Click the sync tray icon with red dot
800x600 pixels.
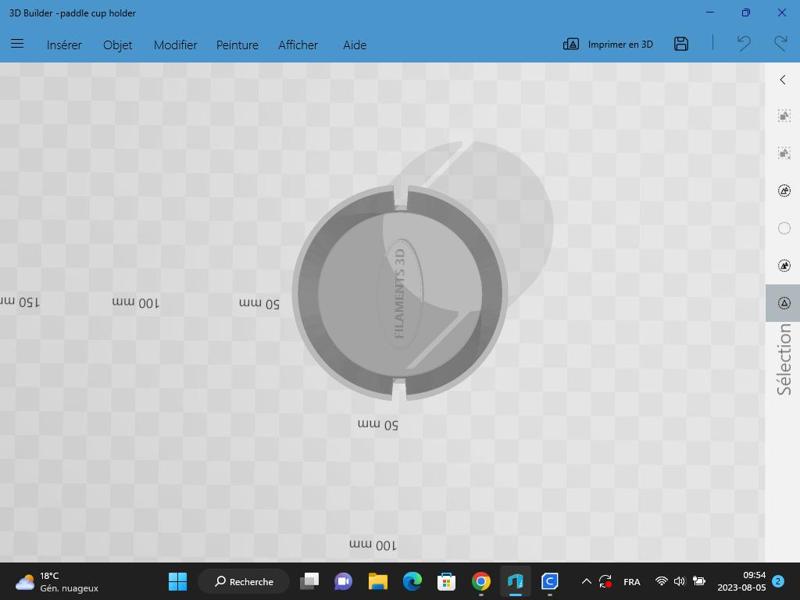point(605,582)
